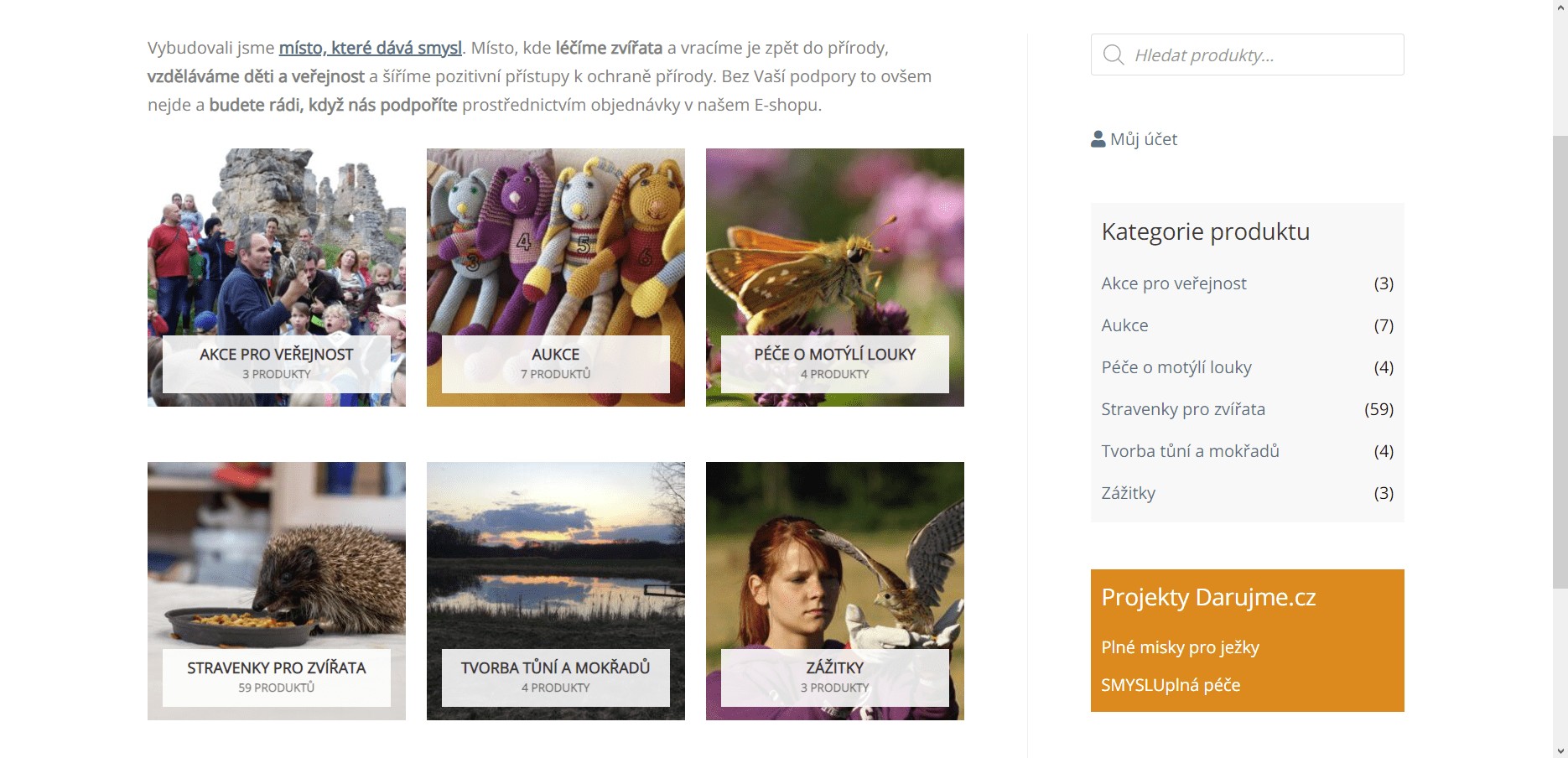Focus the Hledat produkty search field
The image size is (1568, 758).
click(1247, 55)
